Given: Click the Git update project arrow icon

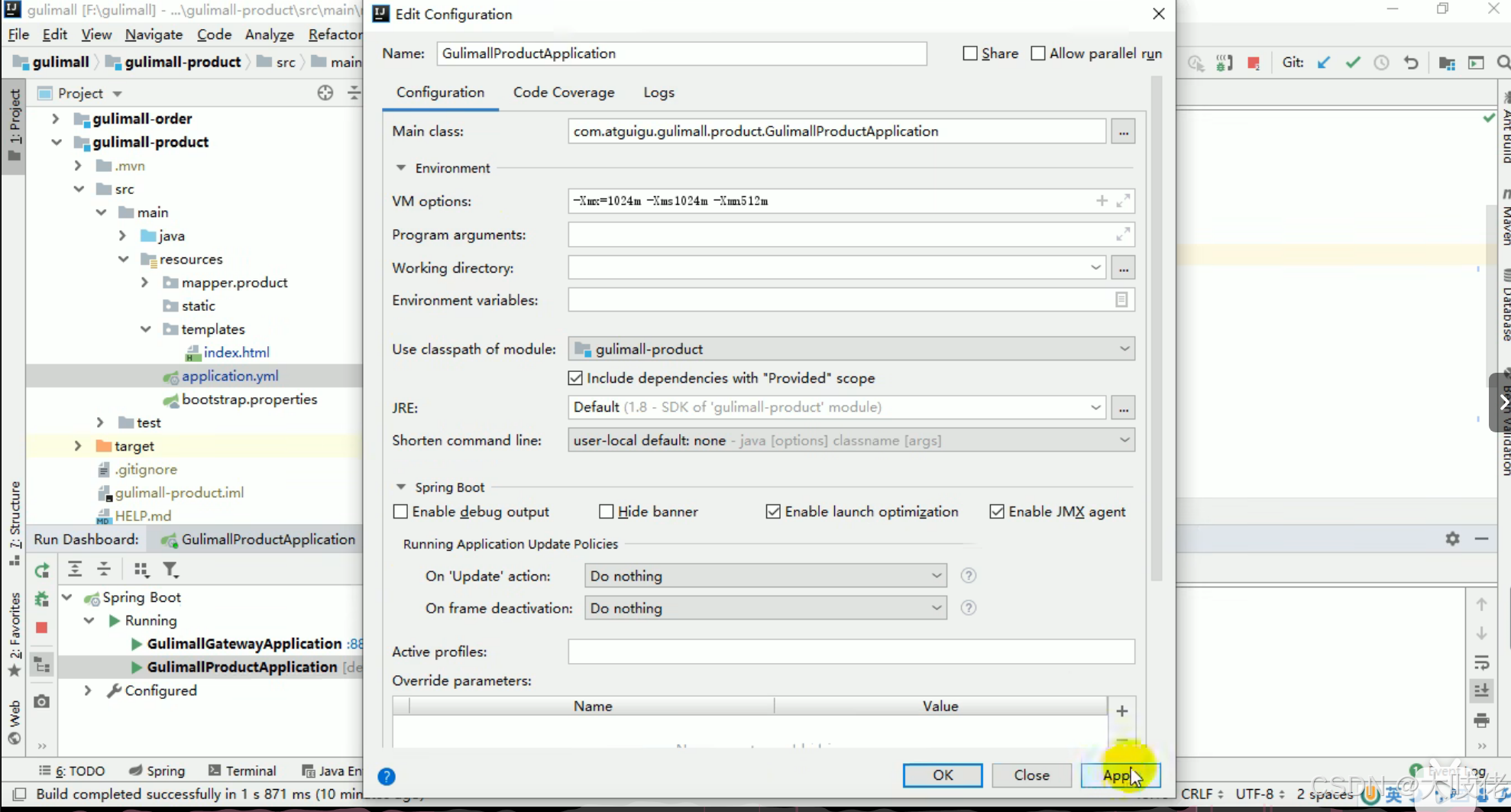Looking at the screenshot, I should (x=1324, y=63).
